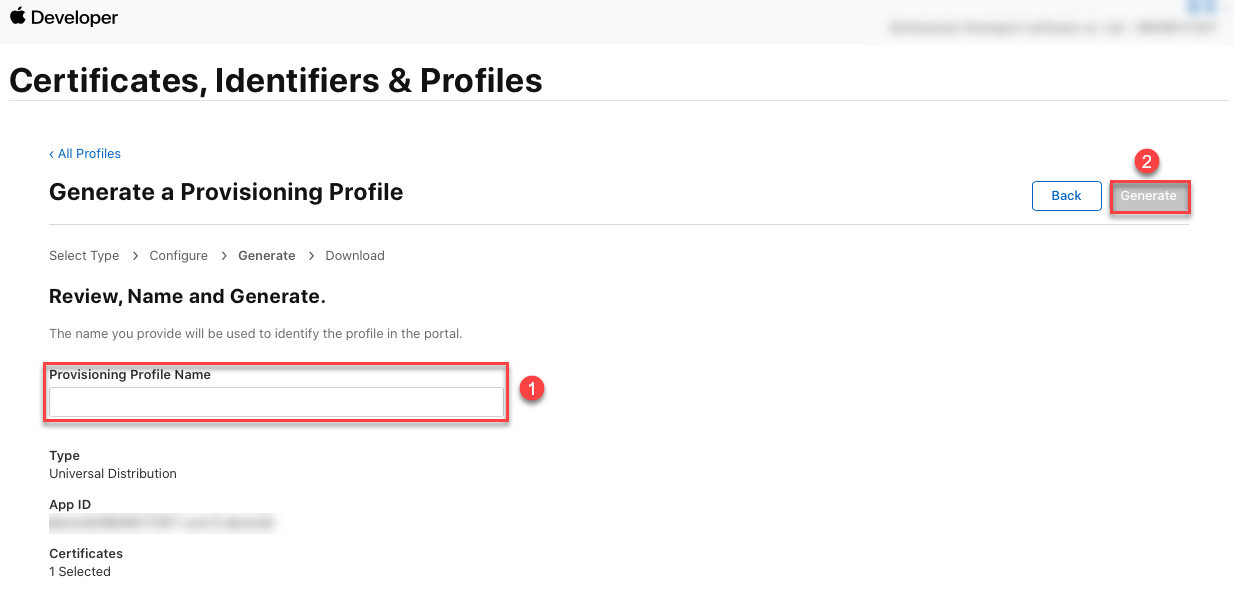The height and width of the screenshot is (590, 1234).
Task: Click the Certificates, Identifiers & Profiles heading
Action: (x=276, y=80)
